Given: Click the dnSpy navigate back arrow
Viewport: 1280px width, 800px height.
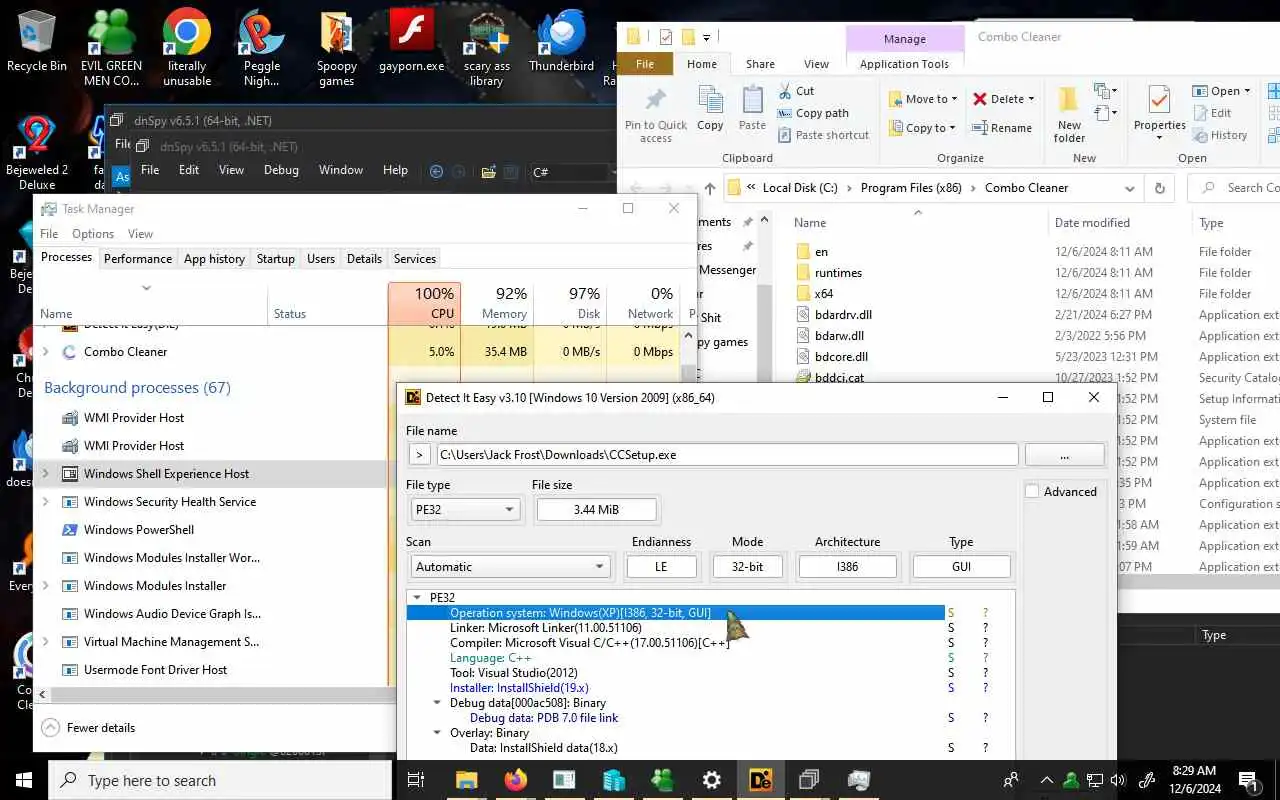Looking at the screenshot, I should (x=436, y=171).
